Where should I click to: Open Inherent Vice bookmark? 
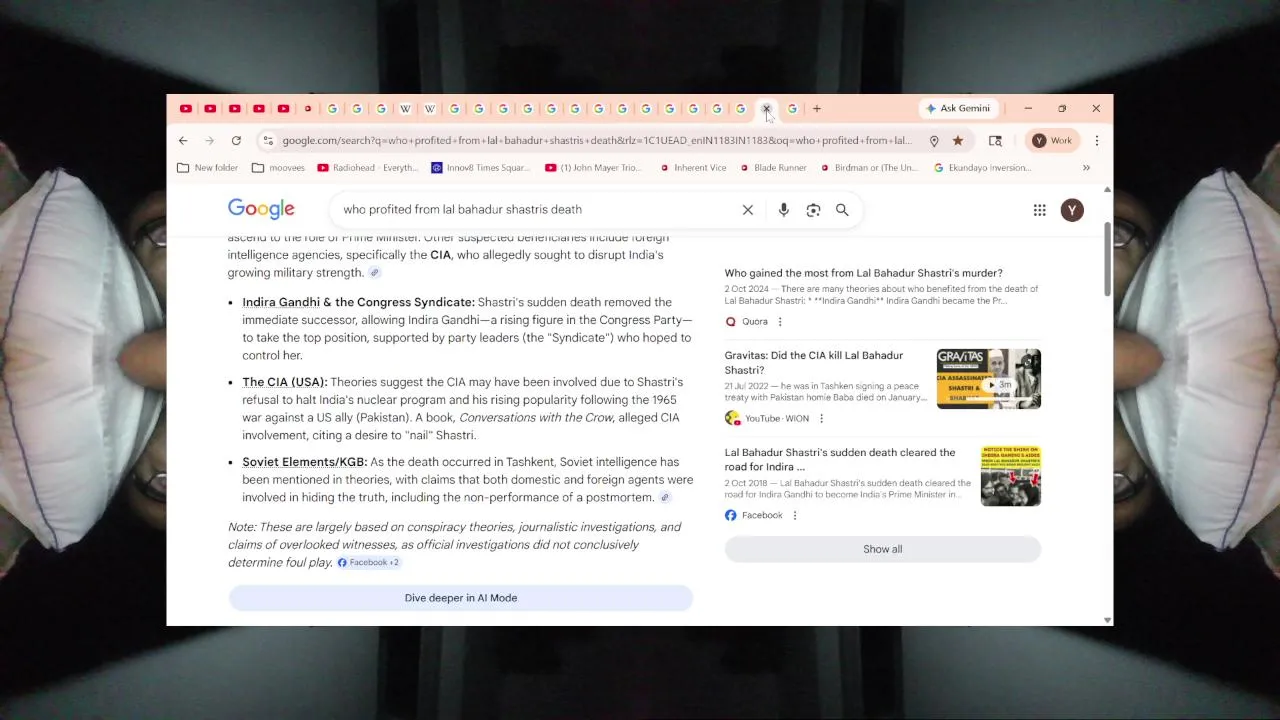click(693, 168)
